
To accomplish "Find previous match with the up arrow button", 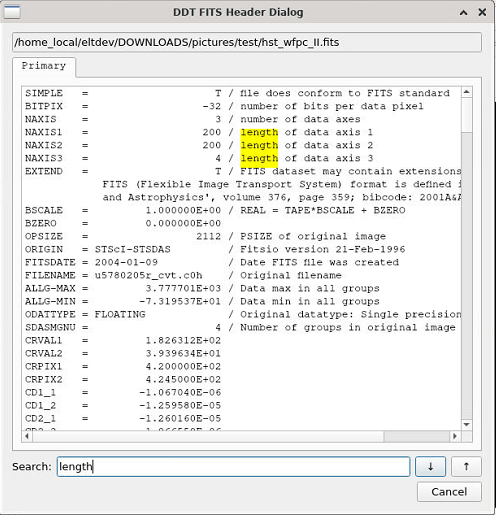I will pyautogui.click(x=466, y=466).
